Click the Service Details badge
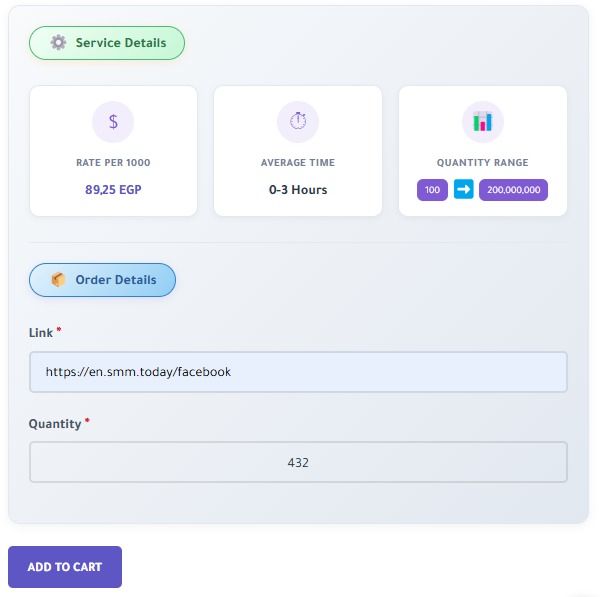Image resolution: width=607 pixels, height=597 pixels. 106,43
